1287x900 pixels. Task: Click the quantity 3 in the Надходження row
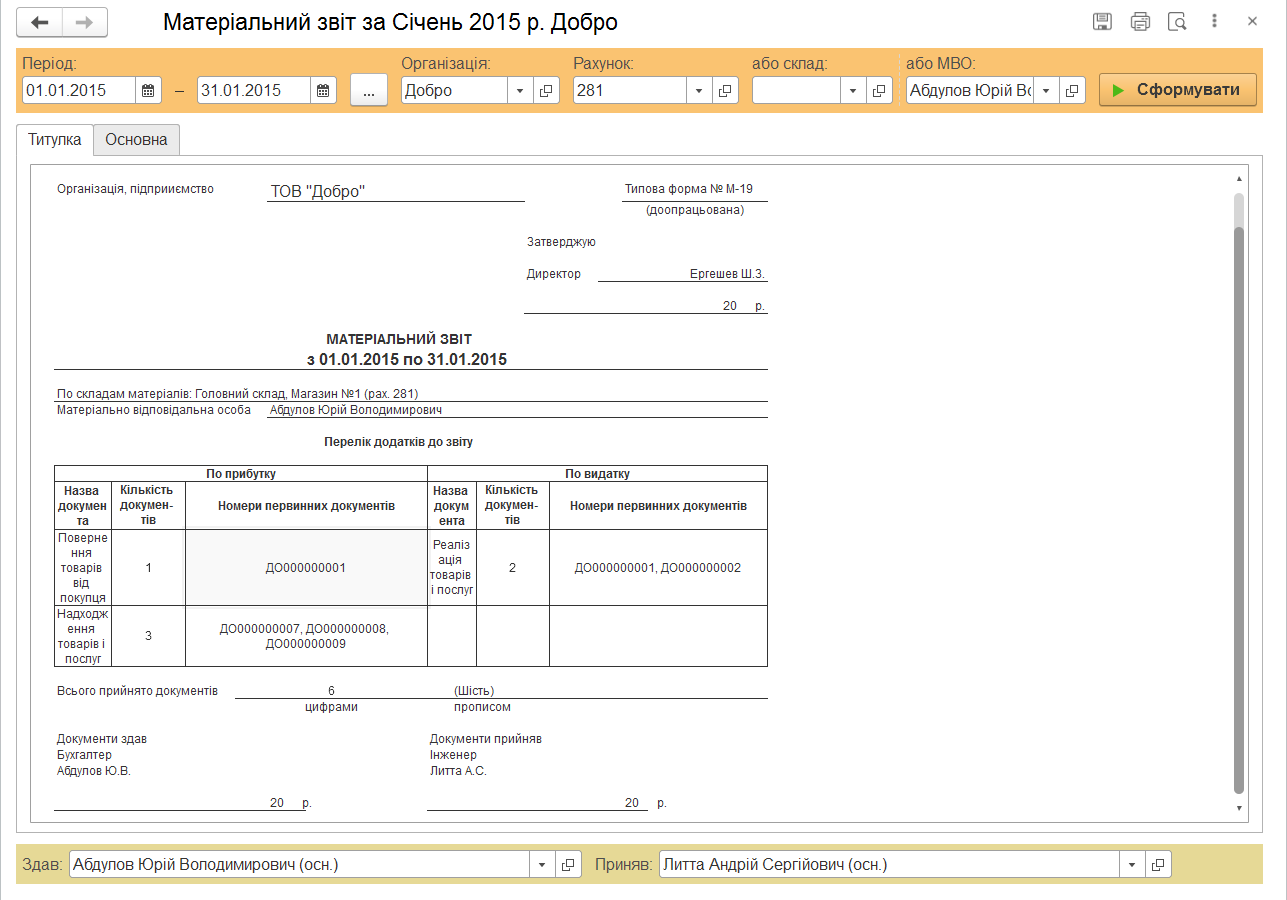point(148,636)
